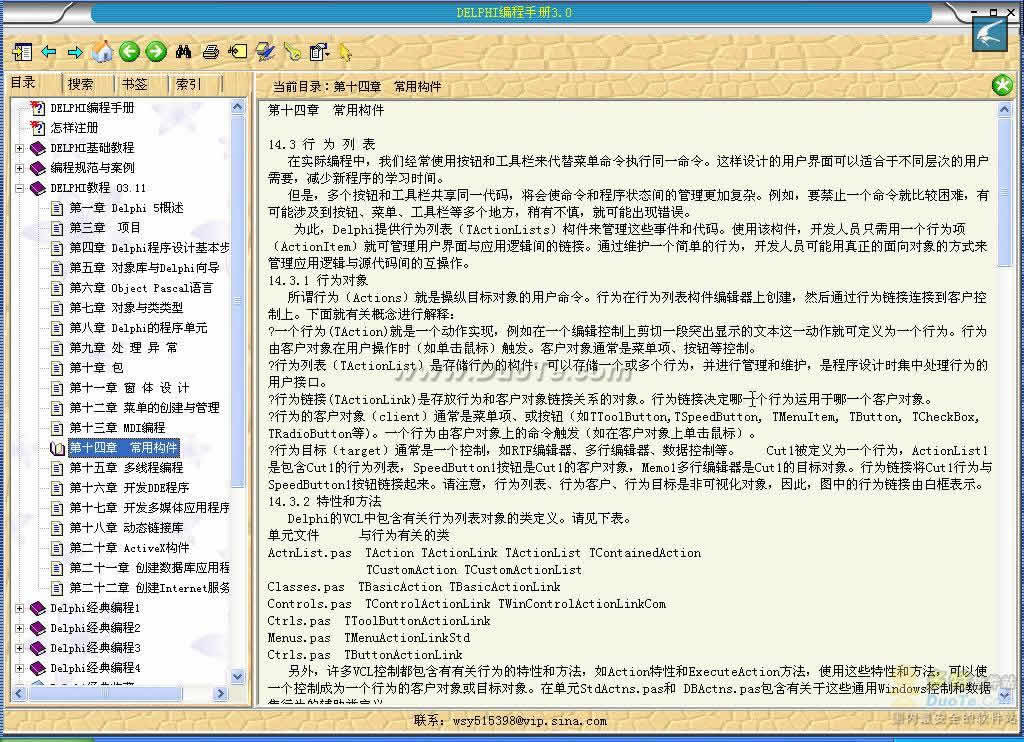
Task: Click the green star icon beside the current-directory bar
Action: pyautogui.click(x=1002, y=85)
